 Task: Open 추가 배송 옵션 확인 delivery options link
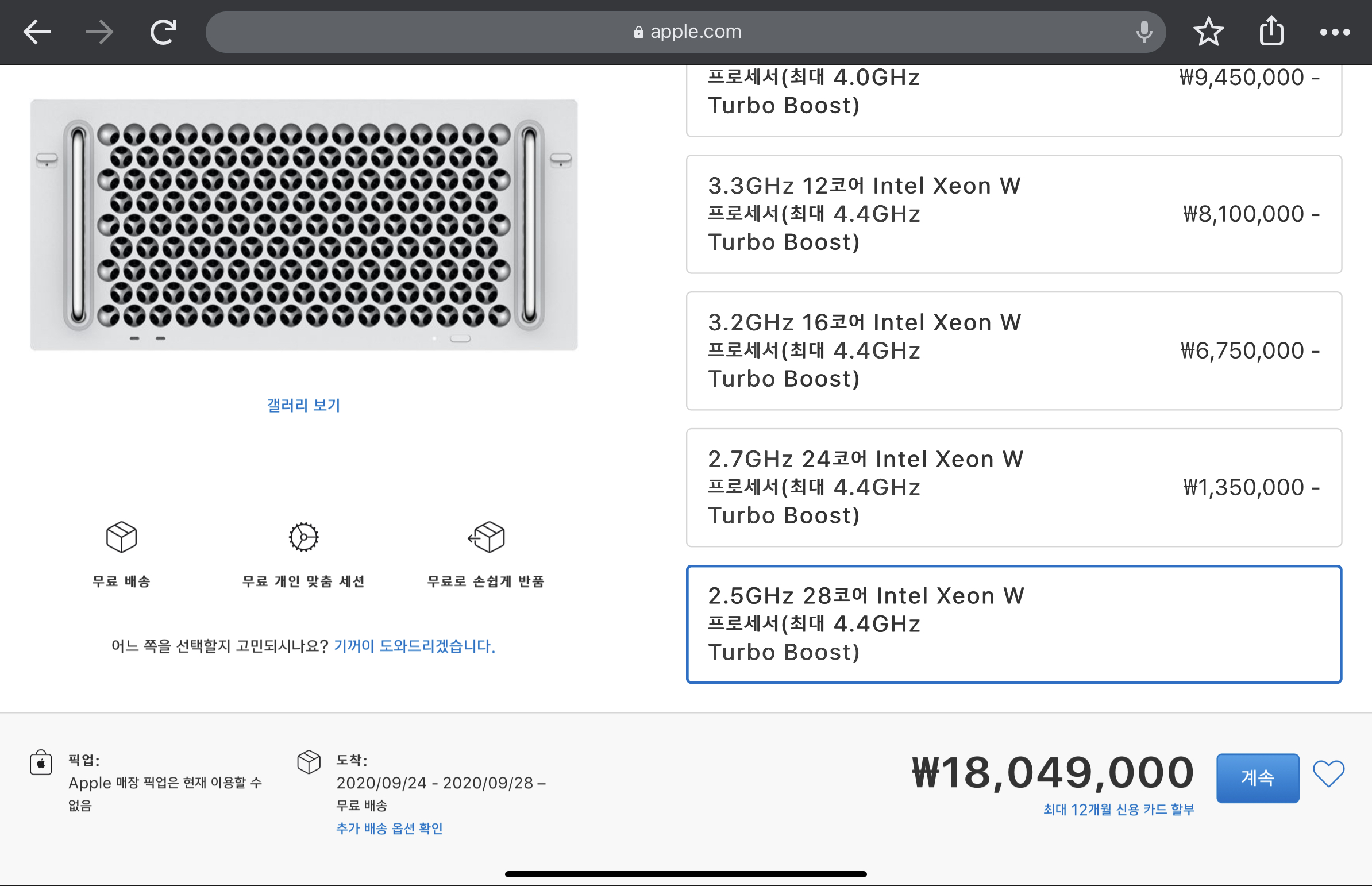pos(389,829)
